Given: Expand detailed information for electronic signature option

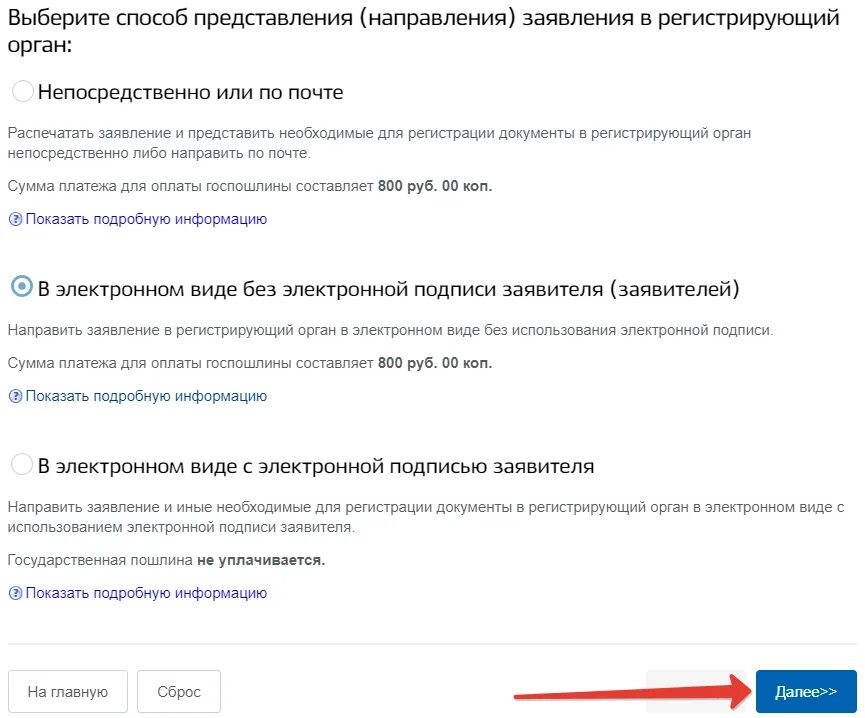Looking at the screenshot, I should pos(146,593).
